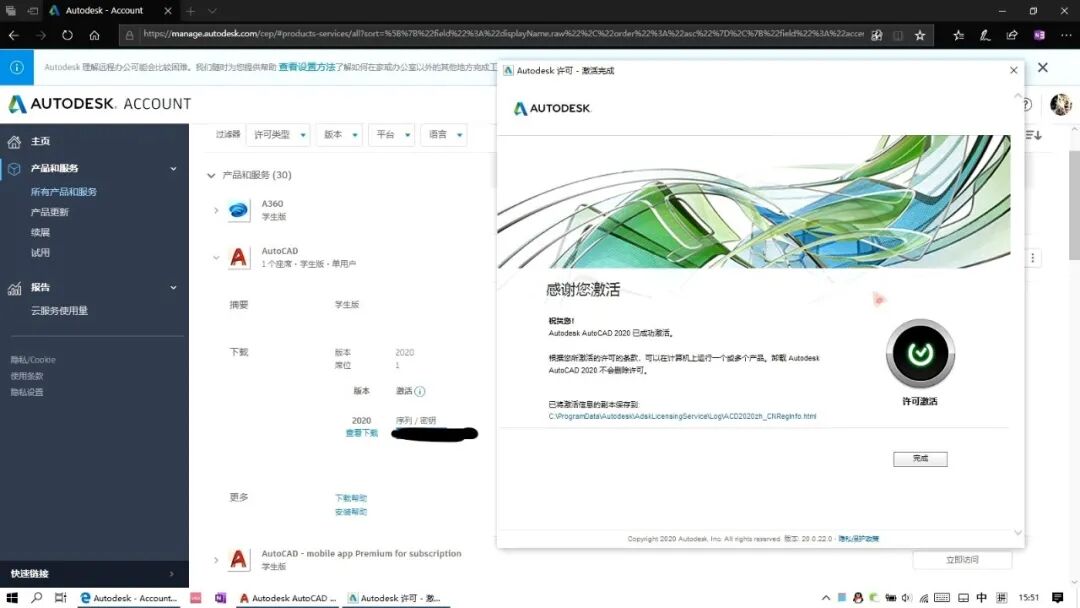Viewport: 1080px width, 608px height.
Task: Go to 主页 in sidebar
Action: coord(40,141)
